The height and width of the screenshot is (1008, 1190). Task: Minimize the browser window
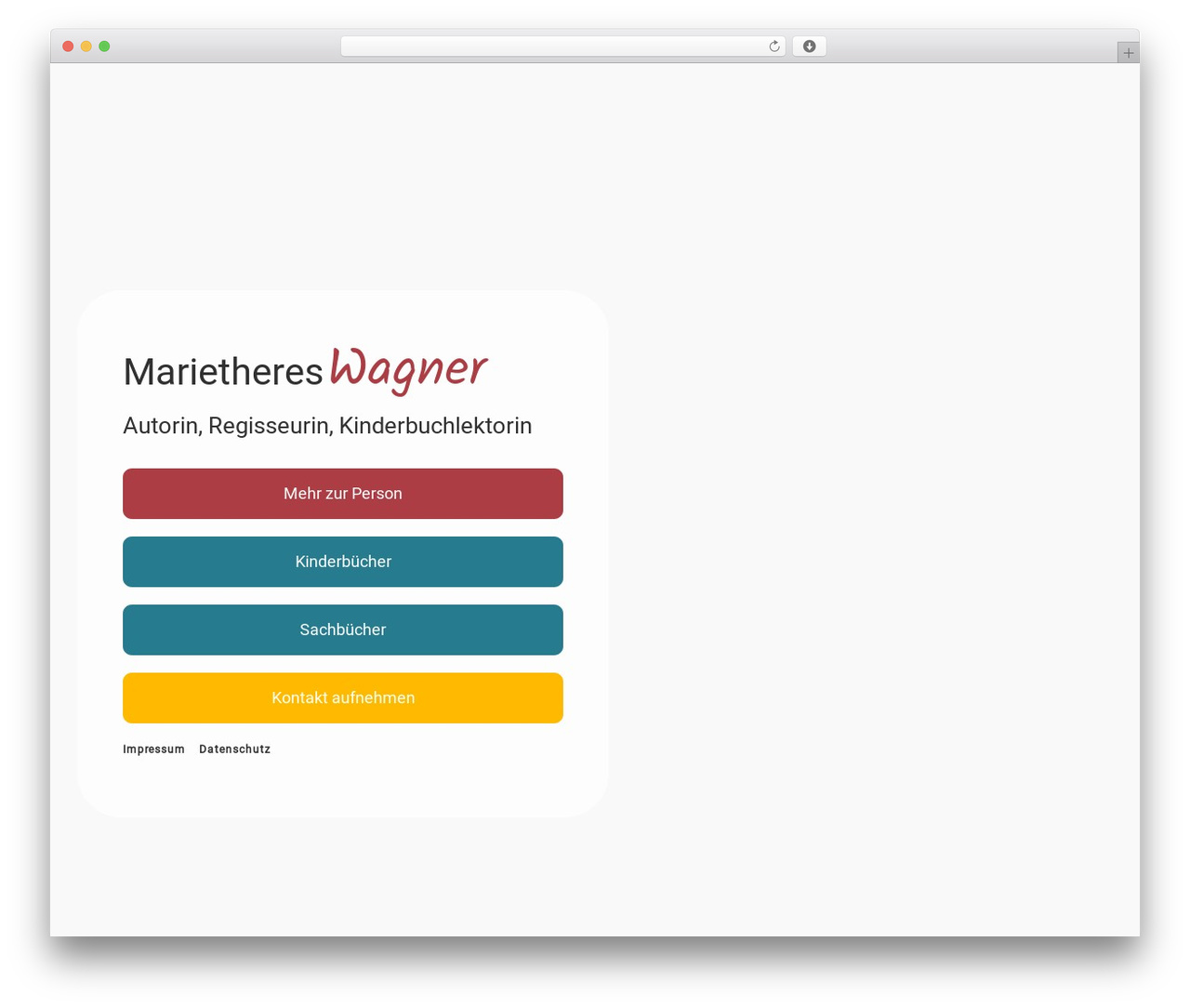(x=86, y=46)
